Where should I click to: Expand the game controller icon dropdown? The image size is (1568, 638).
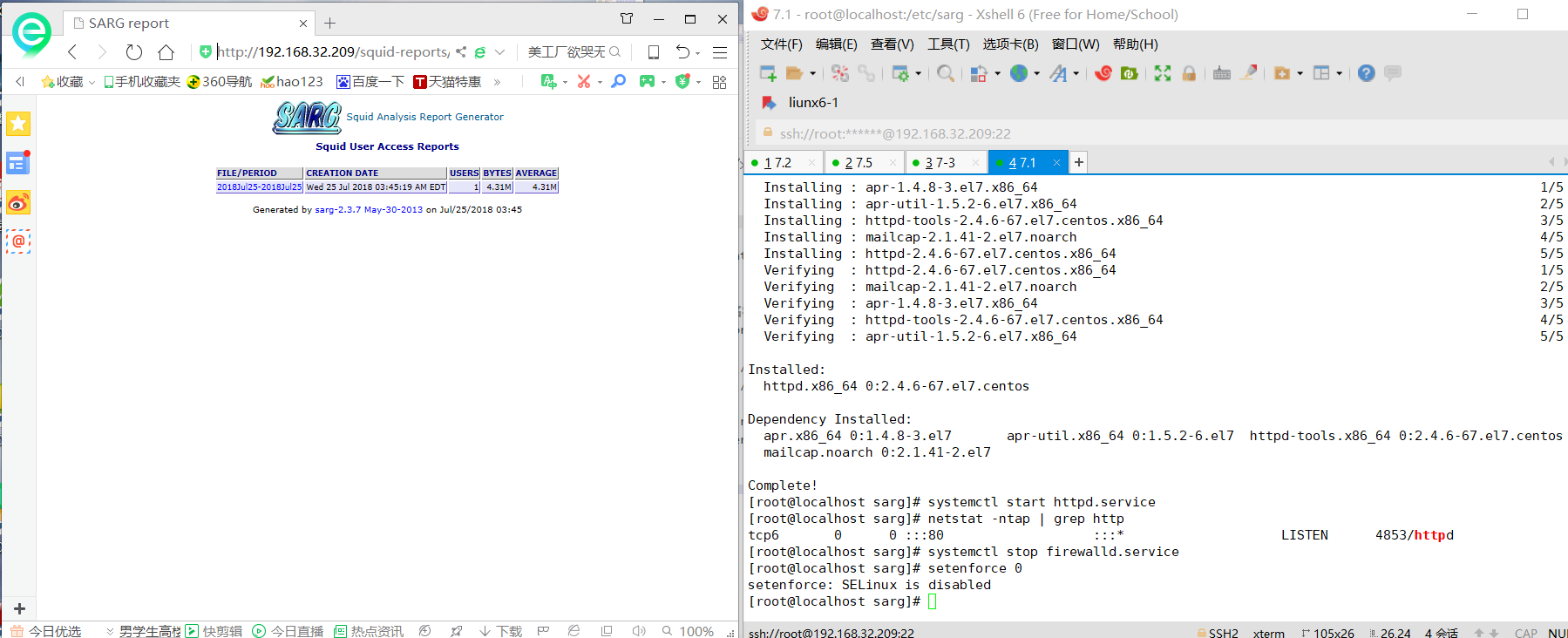click(x=663, y=82)
